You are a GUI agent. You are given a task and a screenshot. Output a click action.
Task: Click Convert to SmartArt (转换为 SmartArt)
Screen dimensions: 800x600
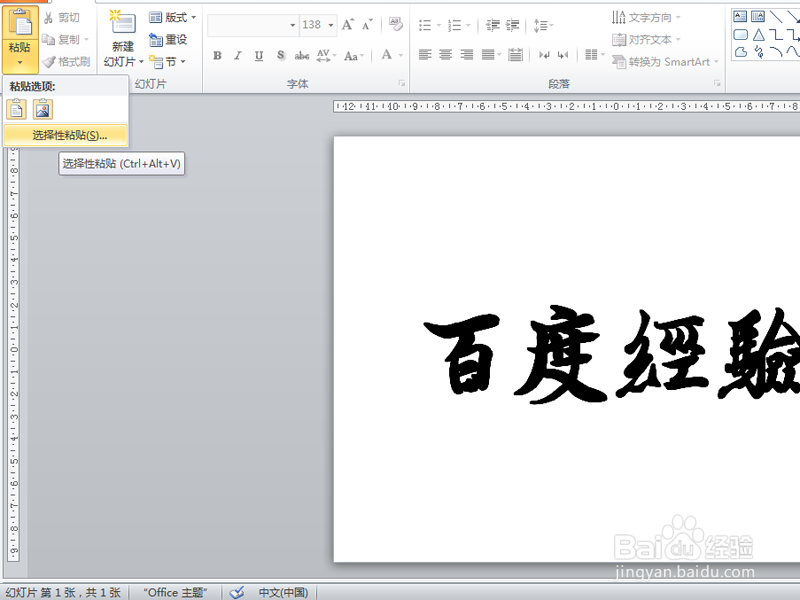[665, 62]
